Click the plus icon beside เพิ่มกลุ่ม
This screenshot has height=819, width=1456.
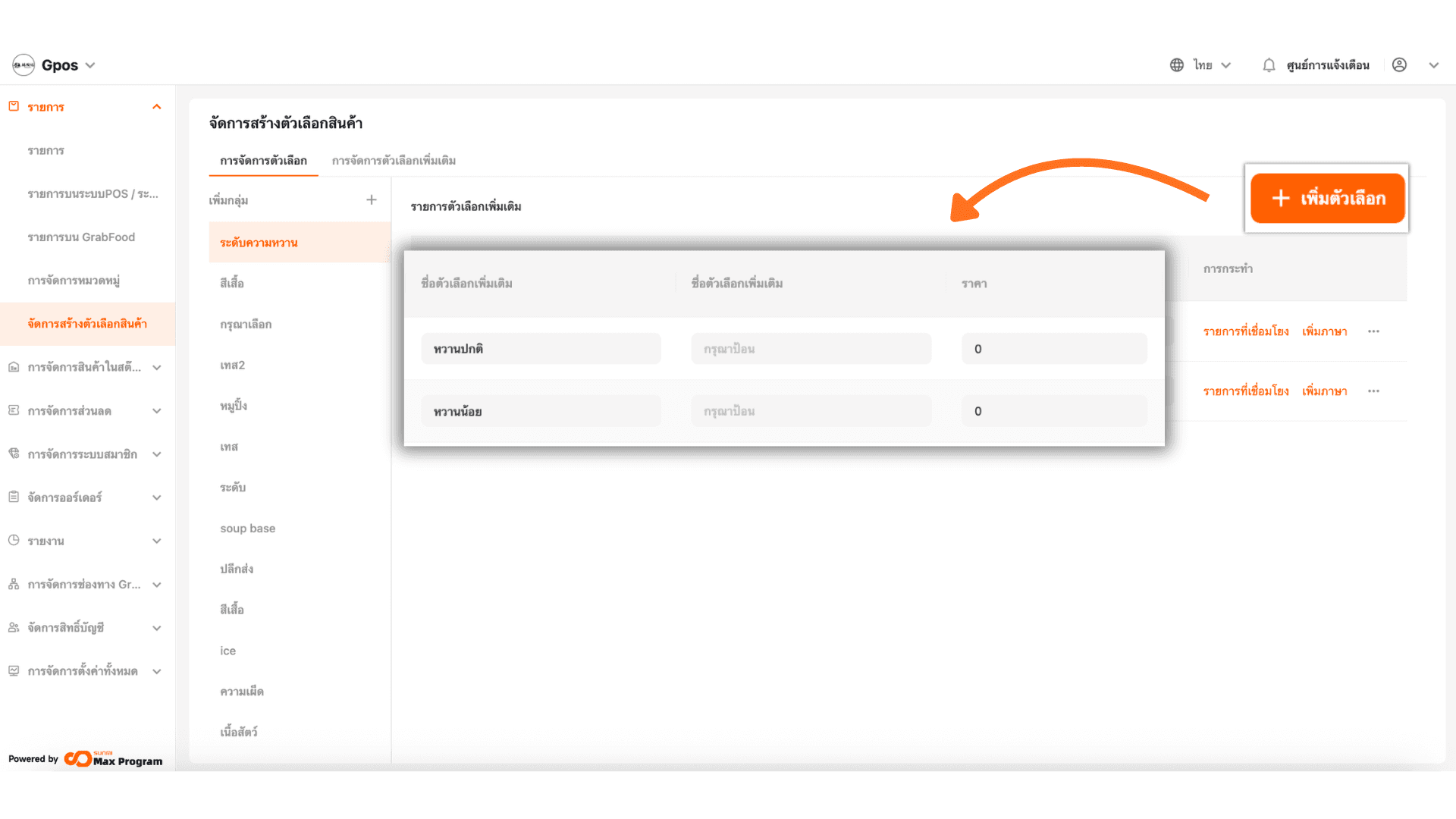tap(372, 200)
